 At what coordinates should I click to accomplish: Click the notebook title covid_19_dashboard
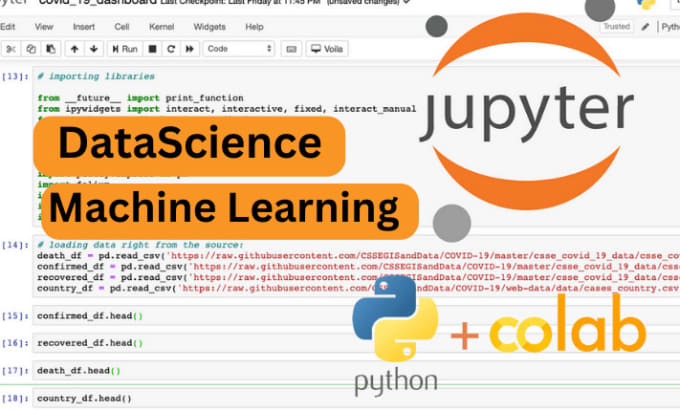(98, 2)
